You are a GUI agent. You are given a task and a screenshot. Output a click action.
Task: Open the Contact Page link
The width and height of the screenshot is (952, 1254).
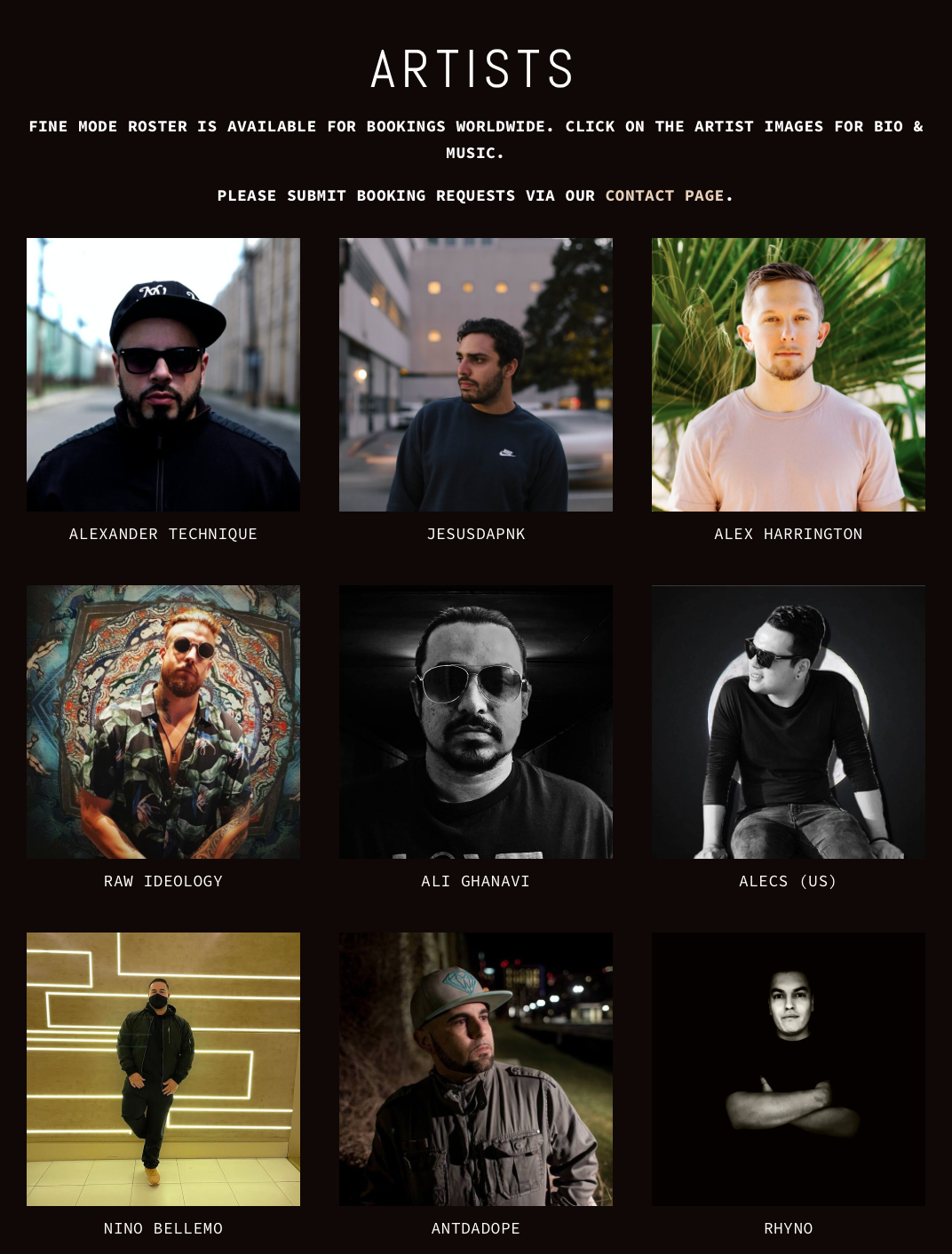[664, 195]
